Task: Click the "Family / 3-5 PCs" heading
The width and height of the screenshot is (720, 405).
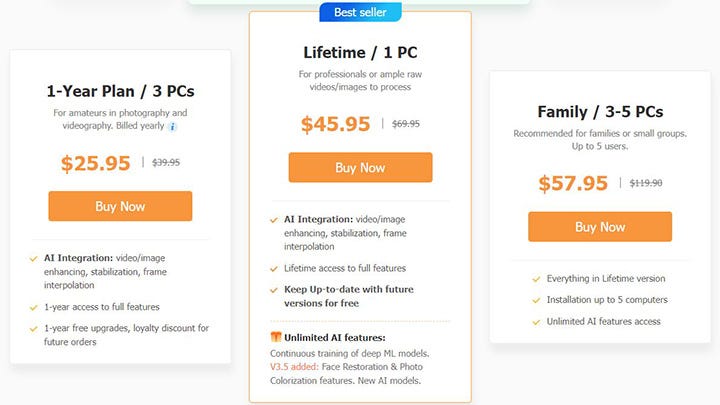Action: 600,111
